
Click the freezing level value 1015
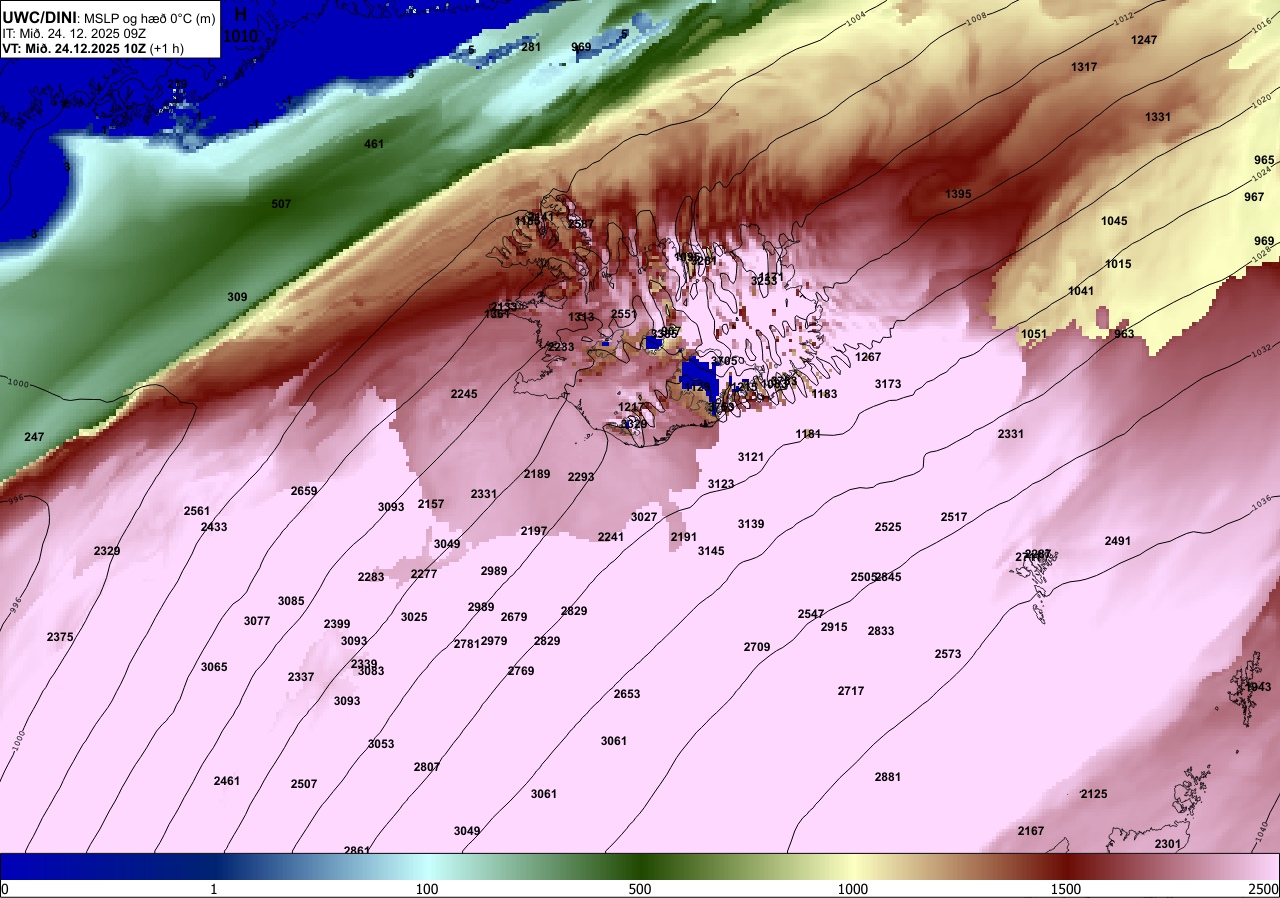(1118, 264)
